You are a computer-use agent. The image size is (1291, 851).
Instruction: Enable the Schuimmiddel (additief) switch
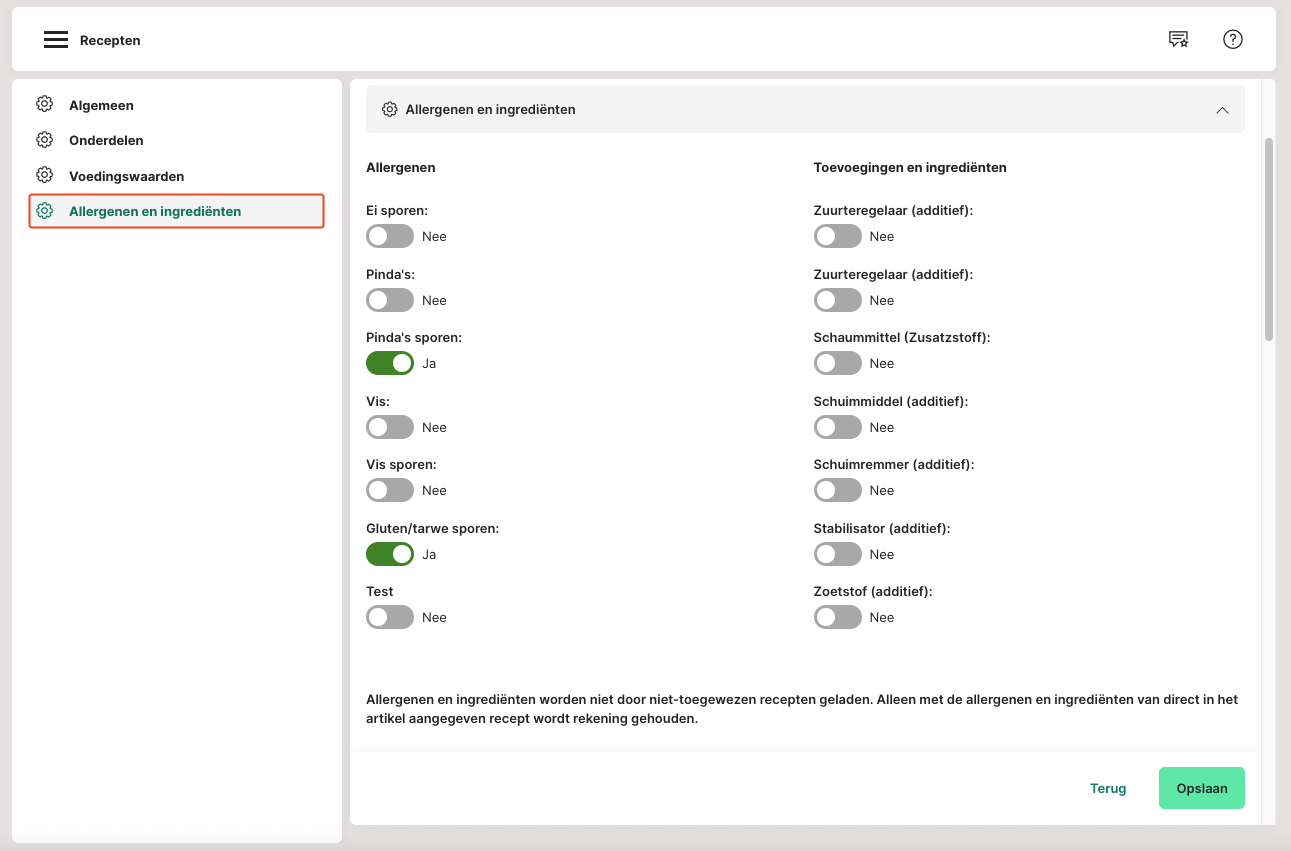838,427
